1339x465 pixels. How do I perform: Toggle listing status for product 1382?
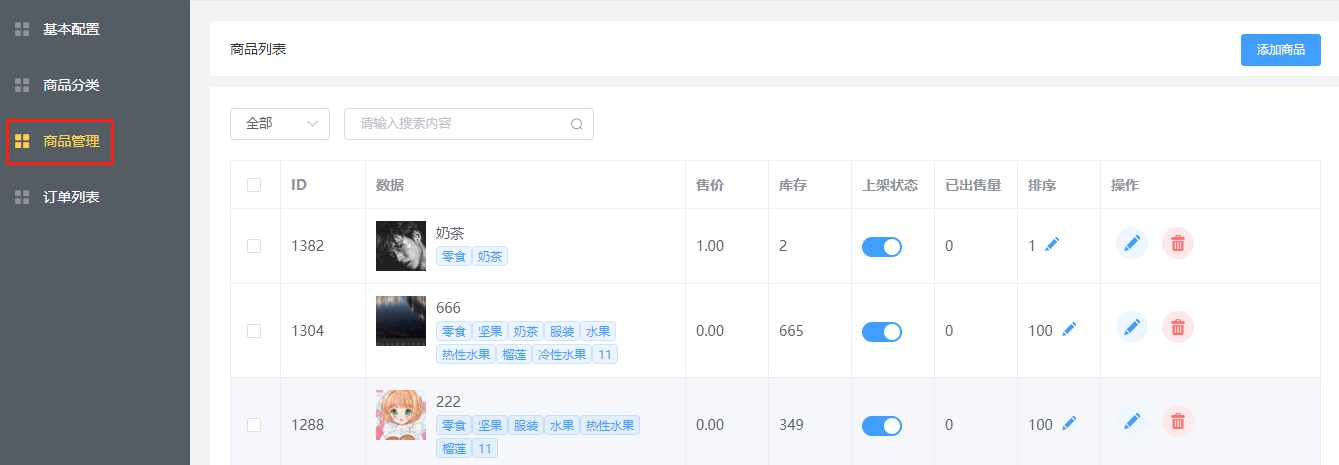pos(881,247)
